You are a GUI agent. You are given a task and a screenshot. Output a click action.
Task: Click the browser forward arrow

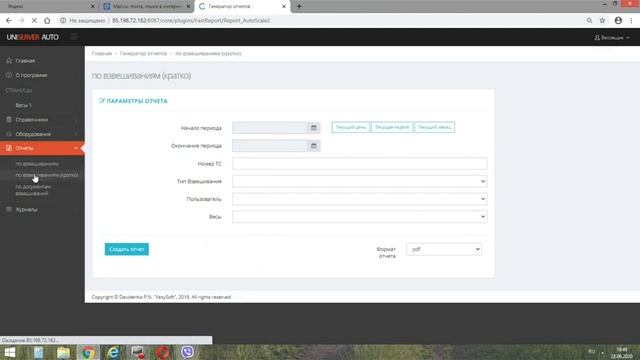point(21,20)
